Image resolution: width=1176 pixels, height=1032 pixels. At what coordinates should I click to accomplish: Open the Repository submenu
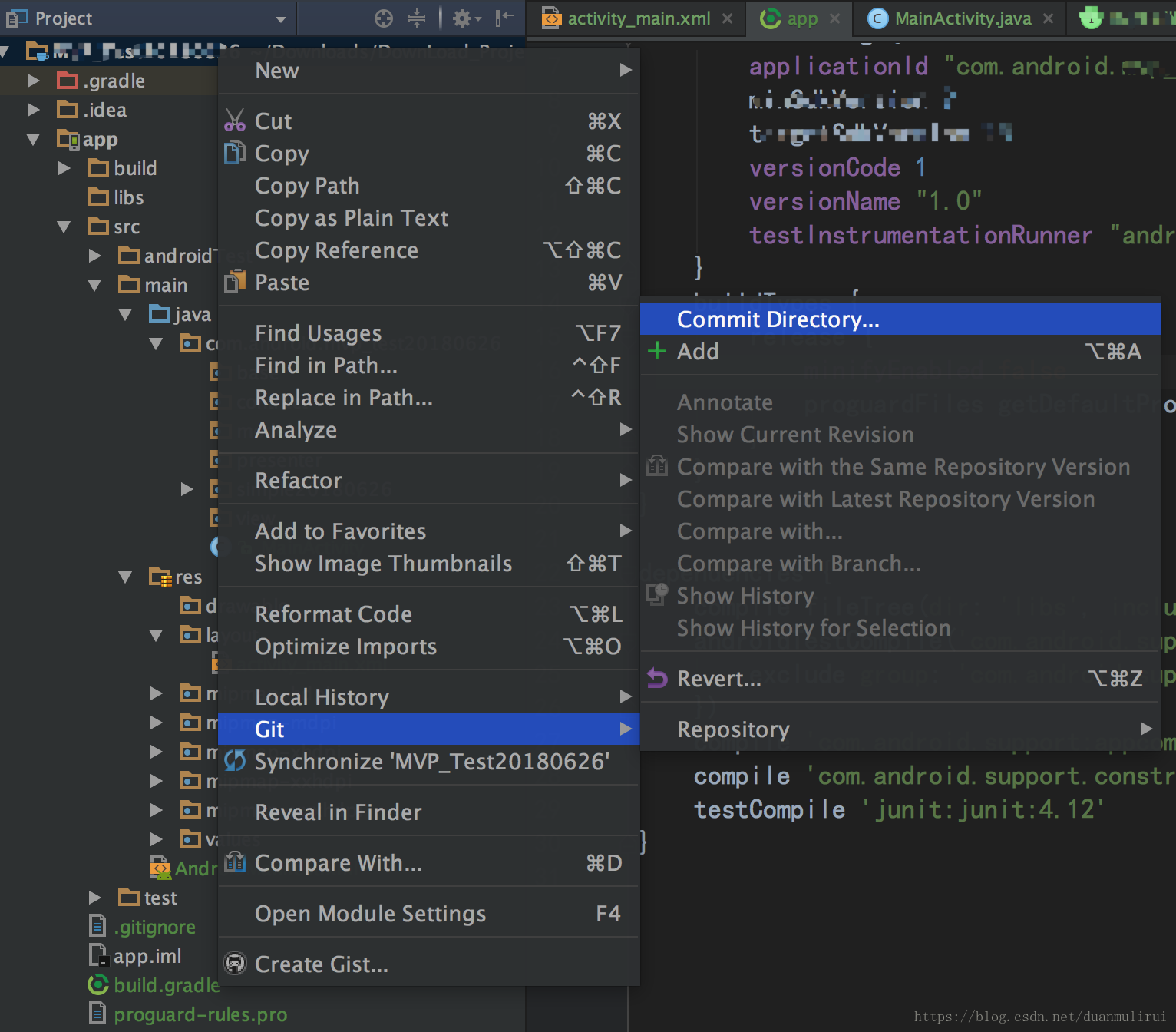pyautogui.click(x=900, y=729)
